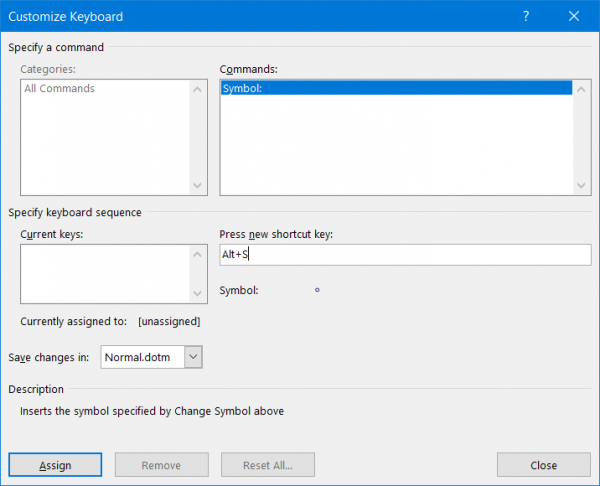Click the Remove button
Screen dimensions: 600x486
(161, 465)
